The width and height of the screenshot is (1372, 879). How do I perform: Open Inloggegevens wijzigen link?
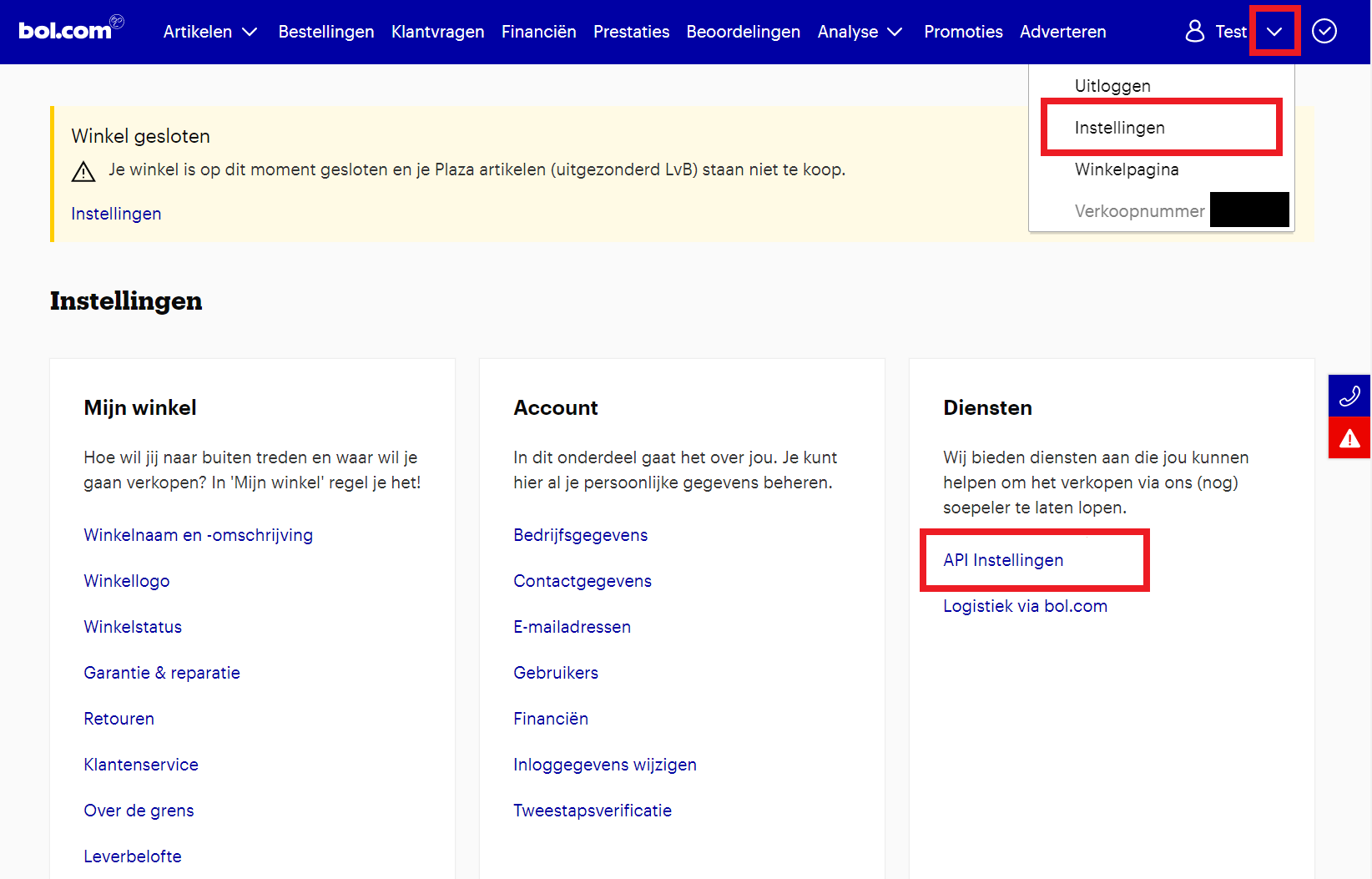coord(605,765)
